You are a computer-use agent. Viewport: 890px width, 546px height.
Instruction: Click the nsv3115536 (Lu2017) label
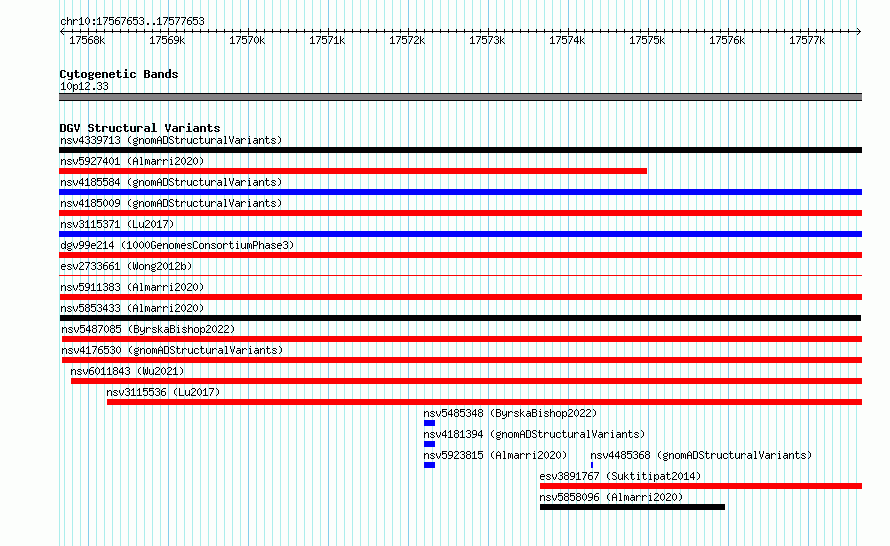pyautogui.click(x=163, y=392)
